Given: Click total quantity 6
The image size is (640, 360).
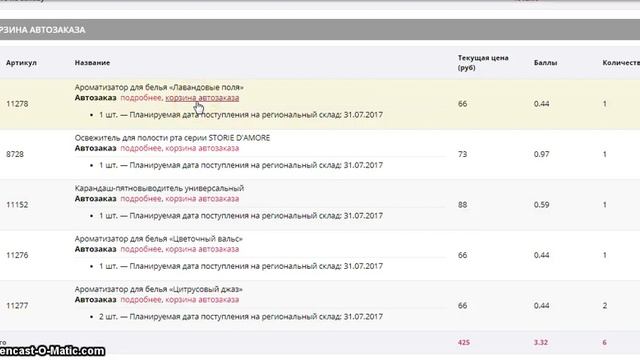Looking at the screenshot, I should pos(604,342).
